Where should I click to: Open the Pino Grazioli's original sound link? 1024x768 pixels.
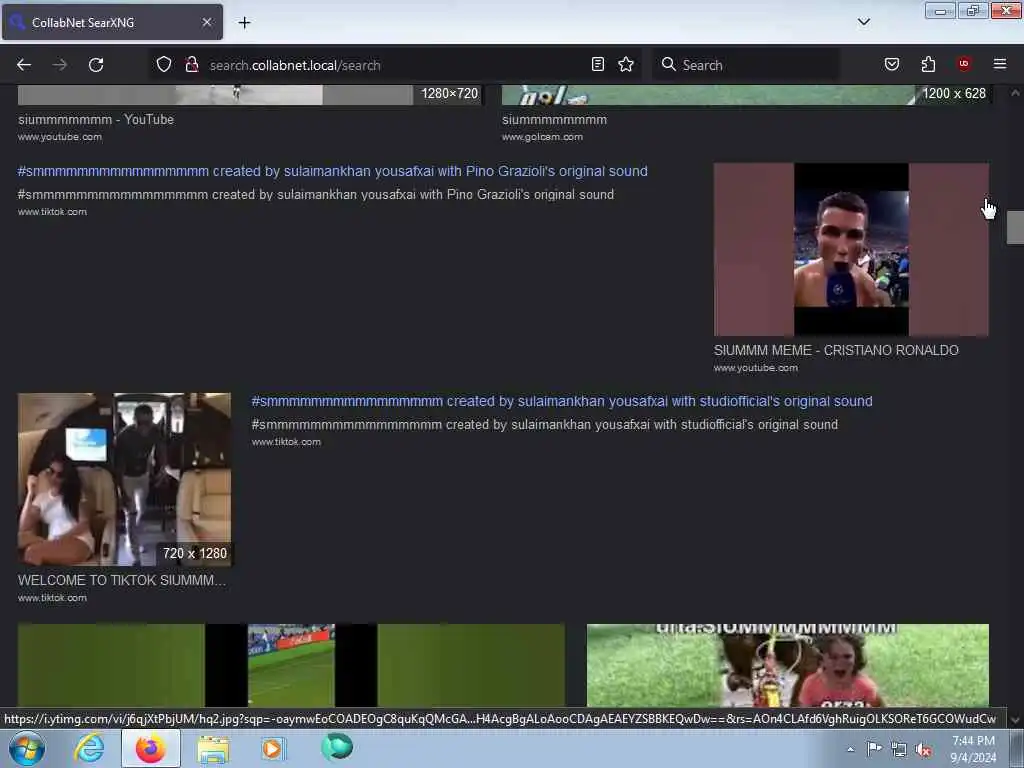pyautogui.click(x=332, y=171)
